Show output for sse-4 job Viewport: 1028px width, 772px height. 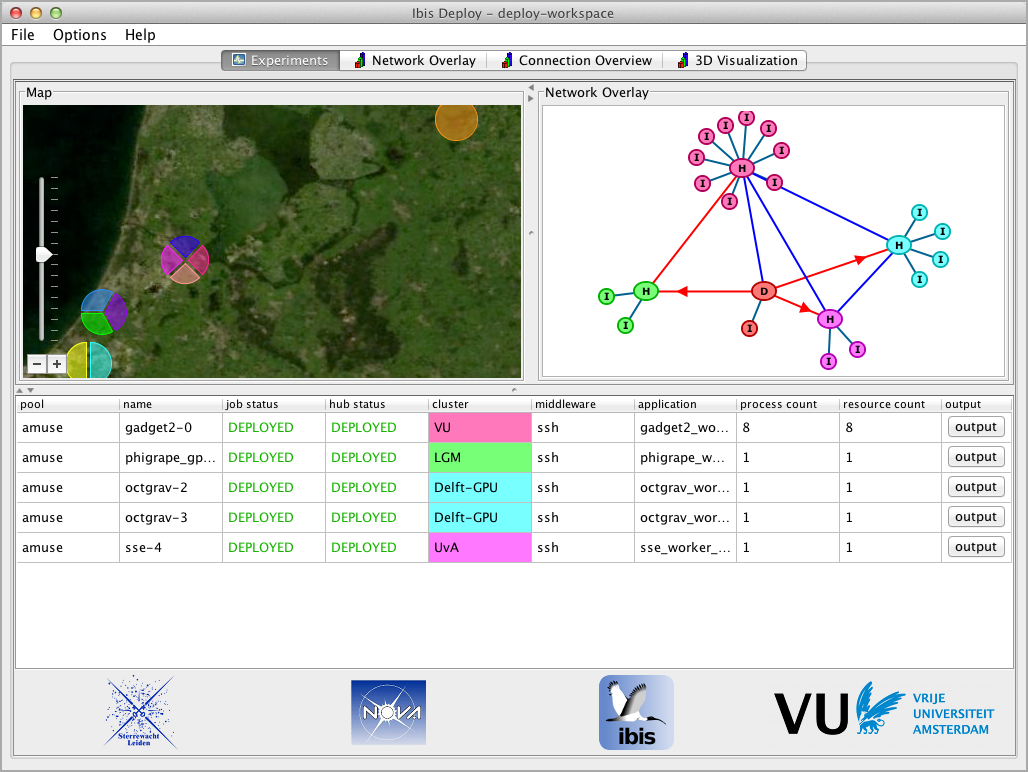tap(975, 547)
